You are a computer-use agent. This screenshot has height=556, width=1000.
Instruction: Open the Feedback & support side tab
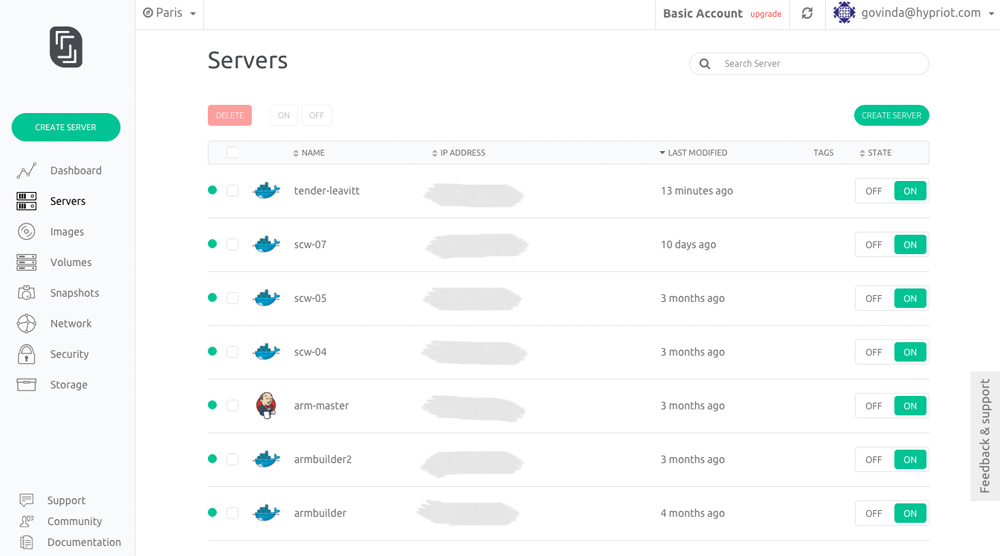[985, 436]
